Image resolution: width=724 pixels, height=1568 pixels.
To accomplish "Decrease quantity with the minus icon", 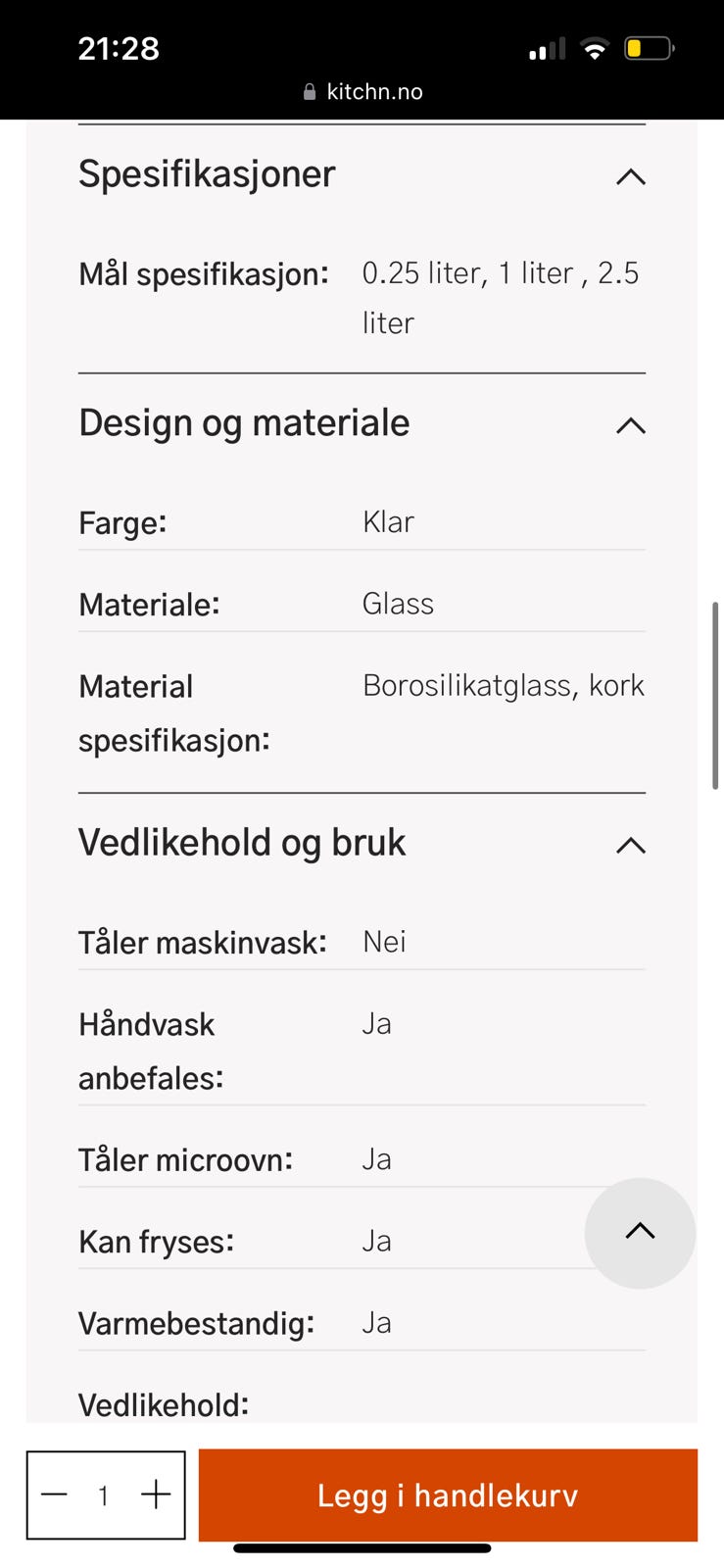I will (x=55, y=1494).
